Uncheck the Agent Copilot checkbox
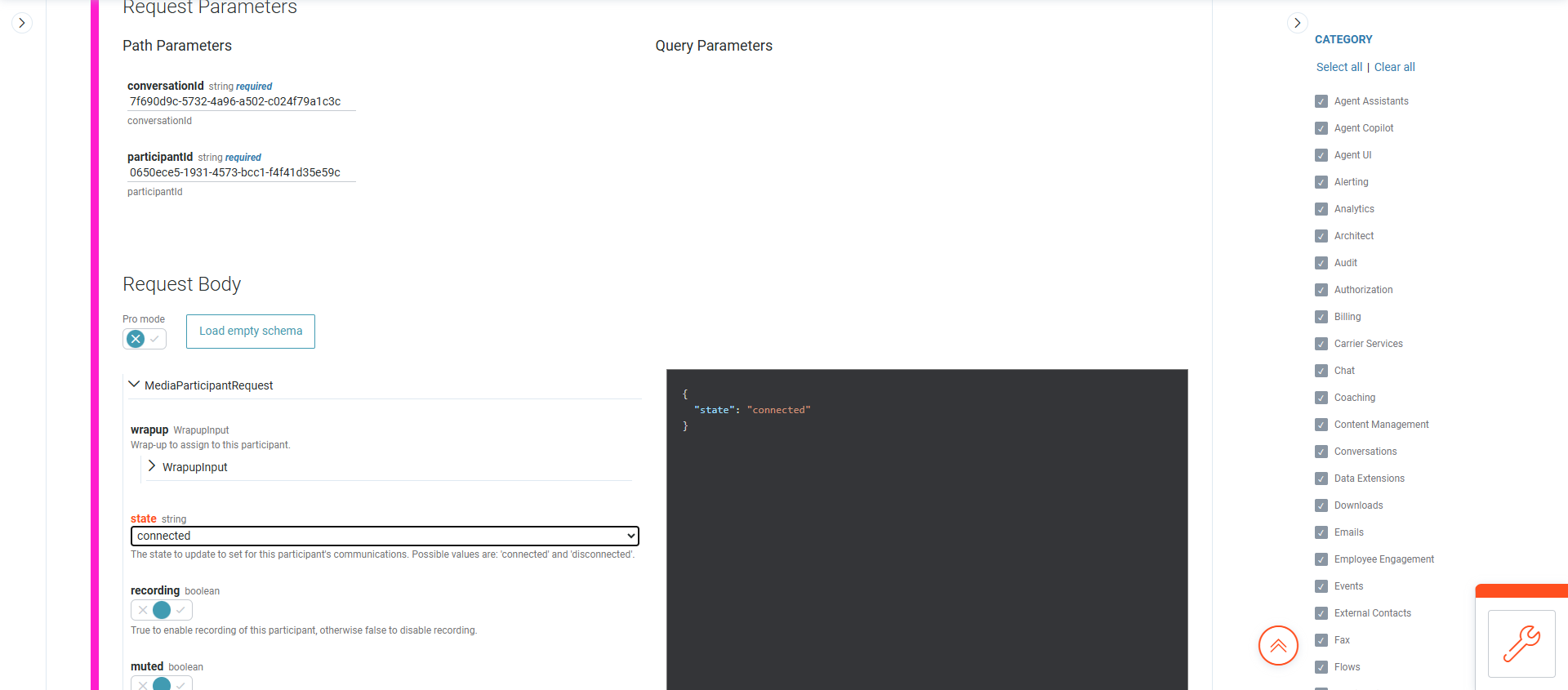 tap(1321, 128)
